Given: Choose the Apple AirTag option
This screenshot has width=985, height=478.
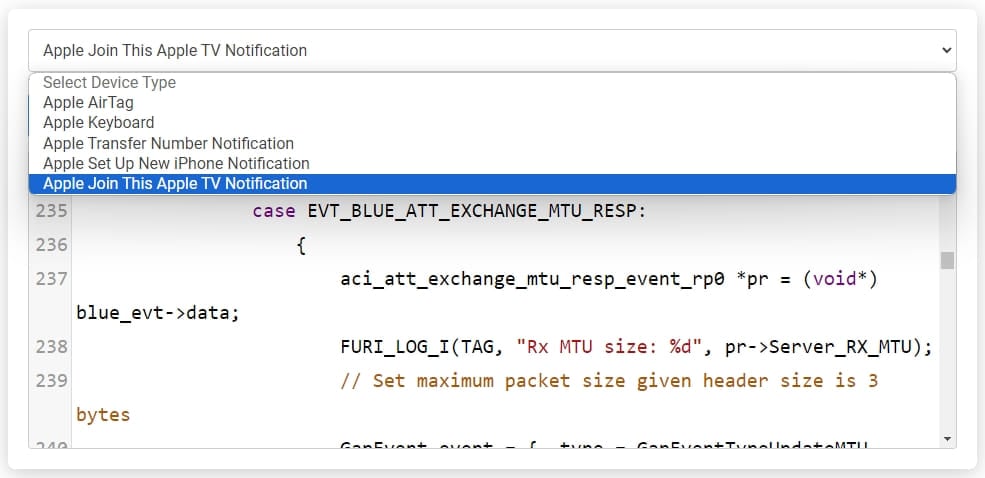Looking at the screenshot, I should pyautogui.click(x=492, y=102).
